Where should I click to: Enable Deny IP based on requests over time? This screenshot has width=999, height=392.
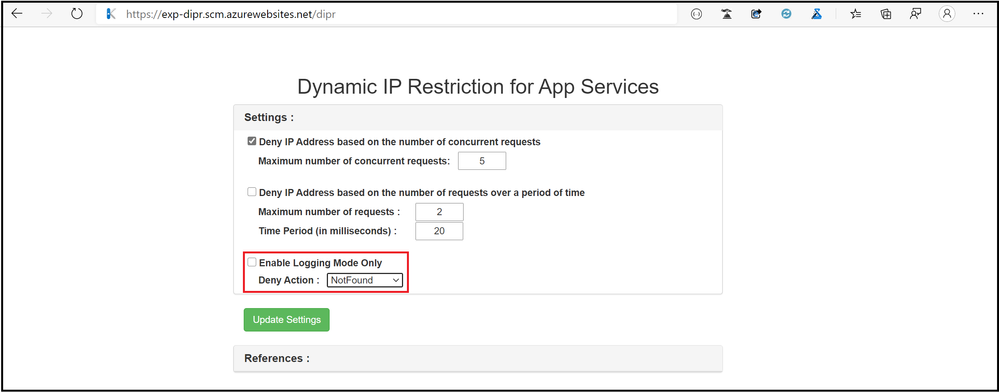[x=252, y=191]
